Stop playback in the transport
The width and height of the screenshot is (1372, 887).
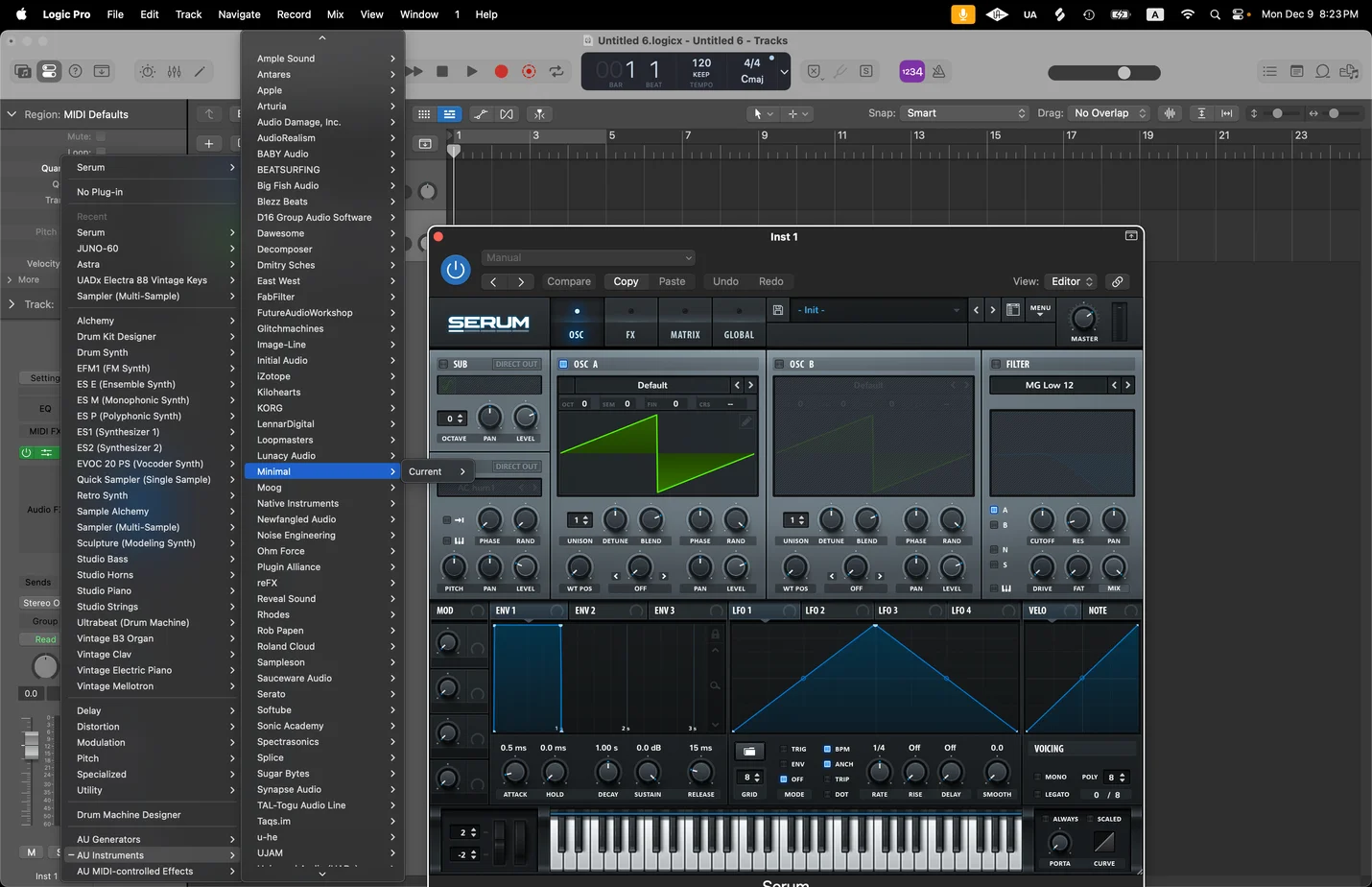442,71
